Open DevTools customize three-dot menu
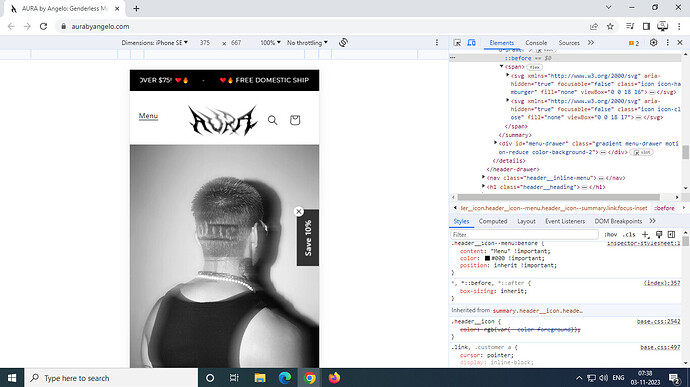This screenshot has width=690, height=387. (668, 43)
